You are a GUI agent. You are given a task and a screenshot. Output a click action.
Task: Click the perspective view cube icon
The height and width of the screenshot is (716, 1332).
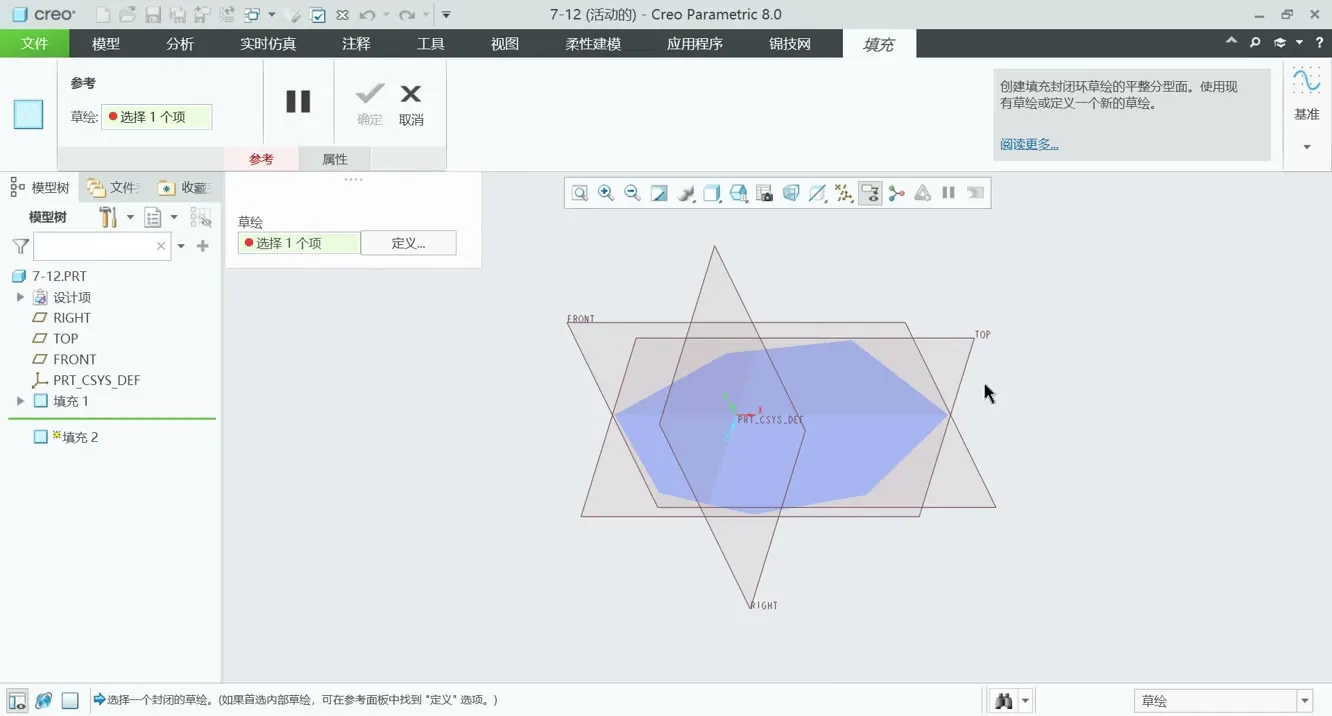point(791,193)
